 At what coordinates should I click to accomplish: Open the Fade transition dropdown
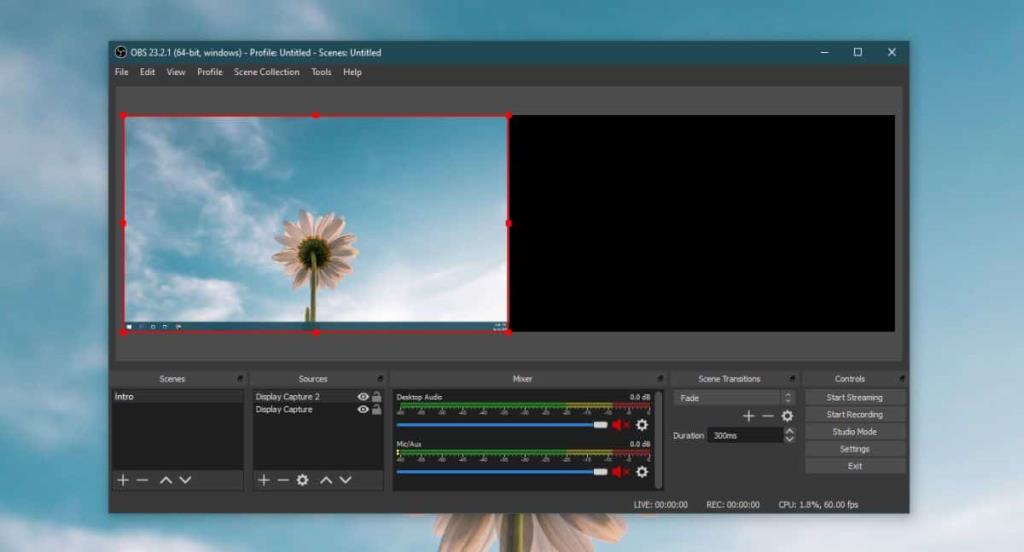tap(735, 398)
